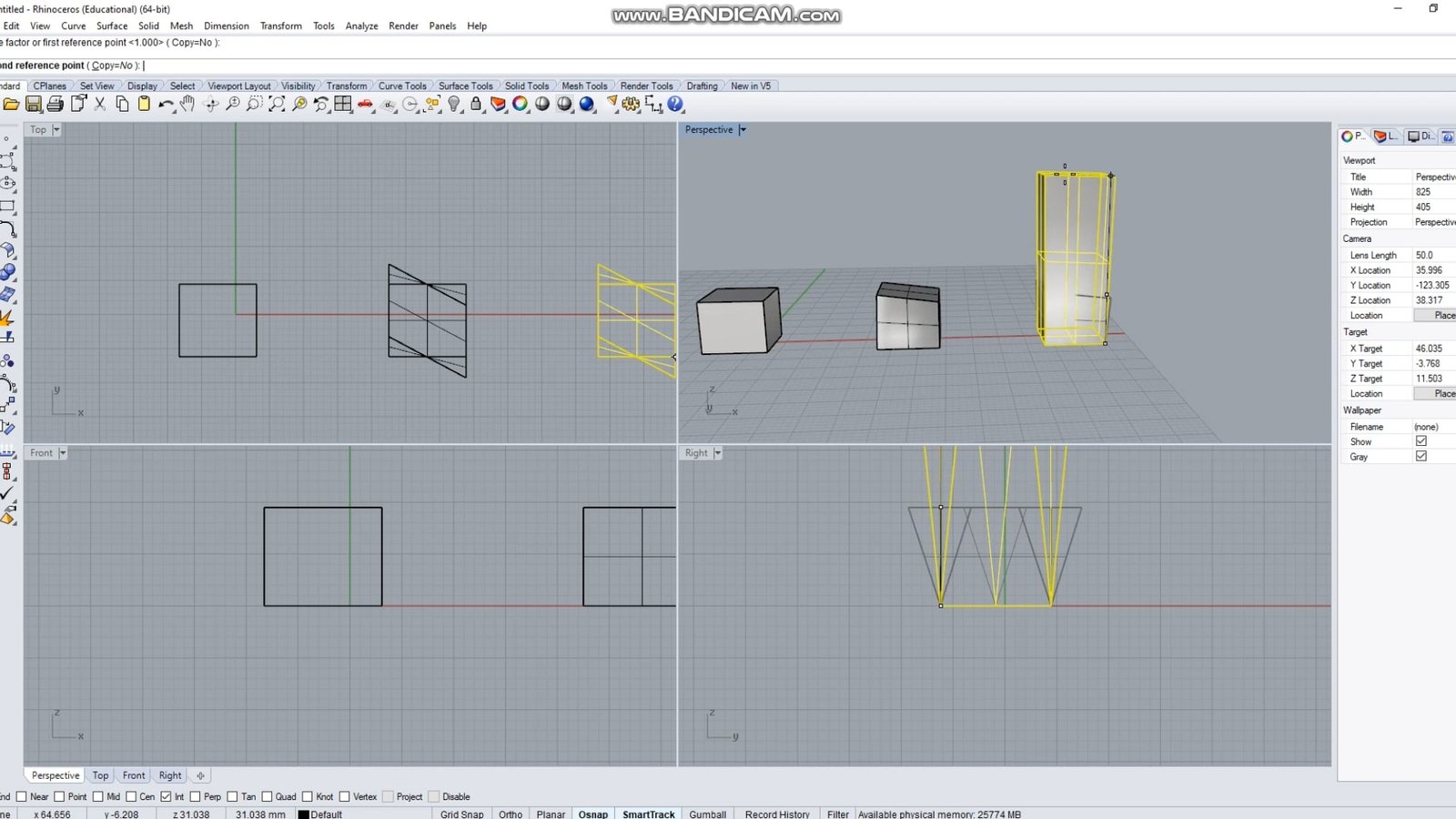Click the Undo arrow icon
The height and width of the screenshot is (819, 1456).
[166, 105]
